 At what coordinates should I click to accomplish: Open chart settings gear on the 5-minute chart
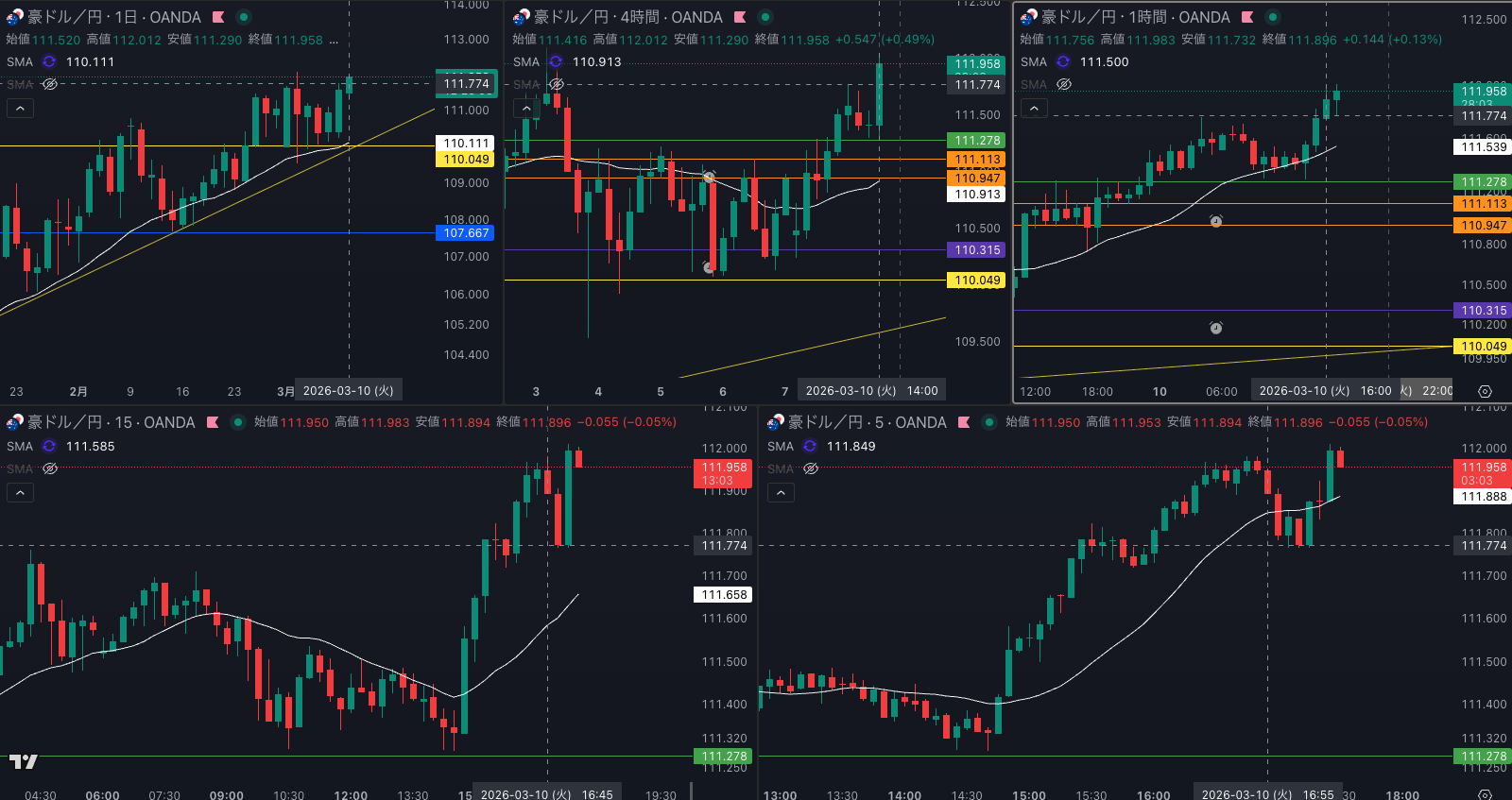click(1485, 794)
